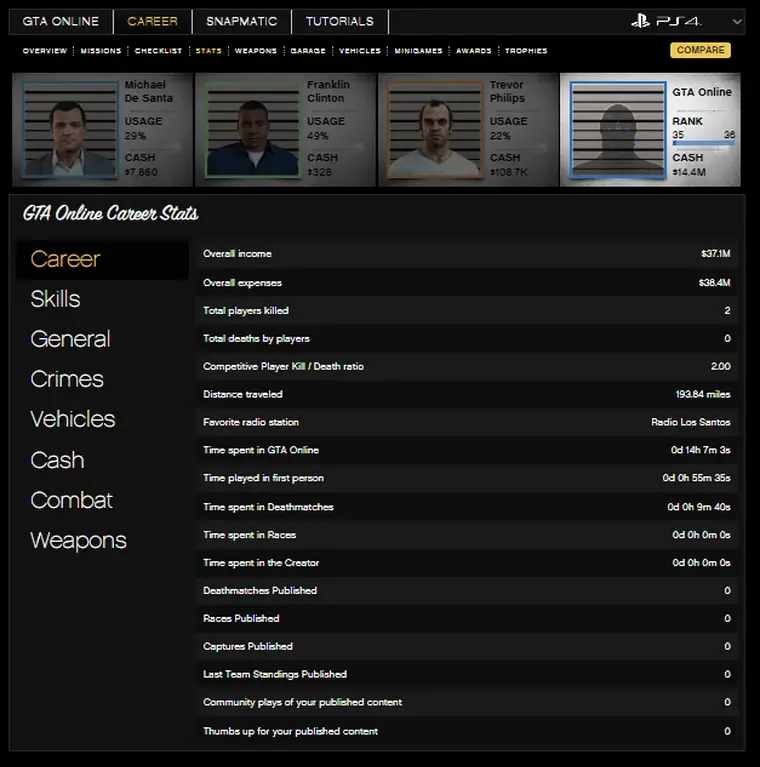Viewport: 760px width, 767px height.
Task: Open the Skills stats category
Action: pos(55,299)
